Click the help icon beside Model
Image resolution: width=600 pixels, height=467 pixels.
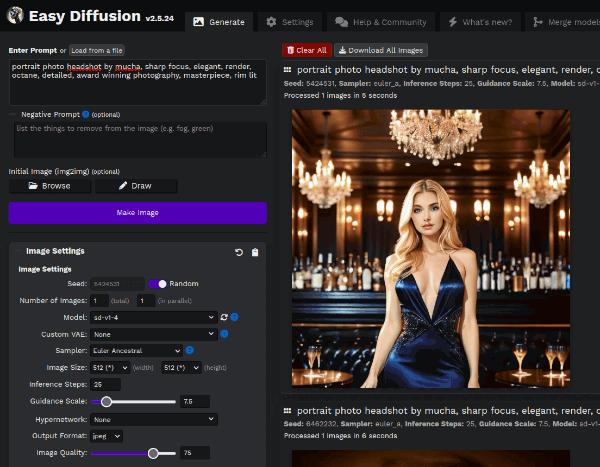click(234, 317)
